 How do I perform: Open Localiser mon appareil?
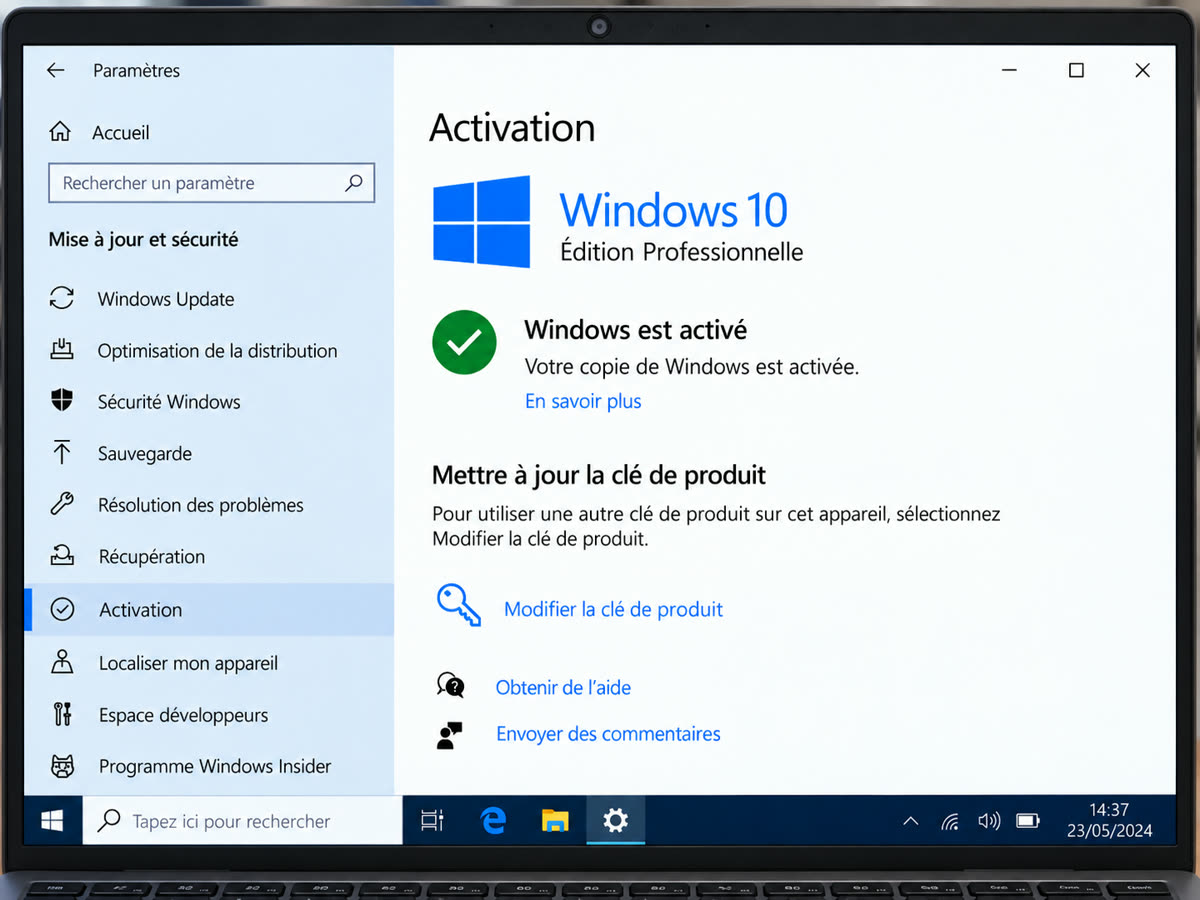click(x=188, y=663)
